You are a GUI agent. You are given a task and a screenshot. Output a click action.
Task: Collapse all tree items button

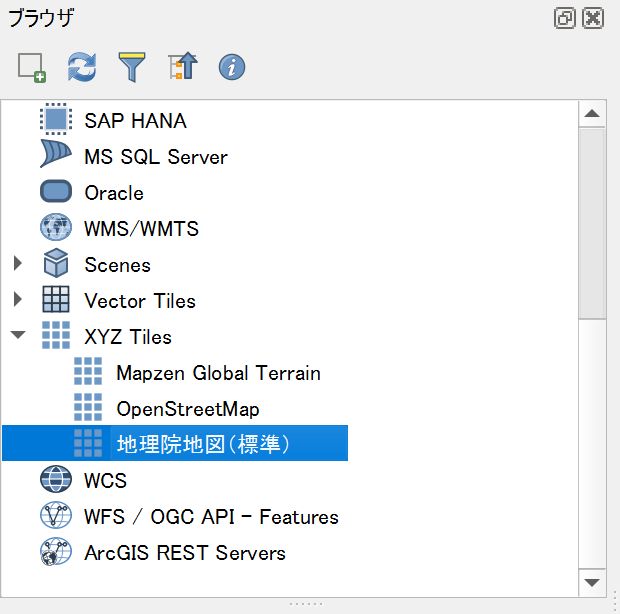pyautogui.click(x=182, y=66)
